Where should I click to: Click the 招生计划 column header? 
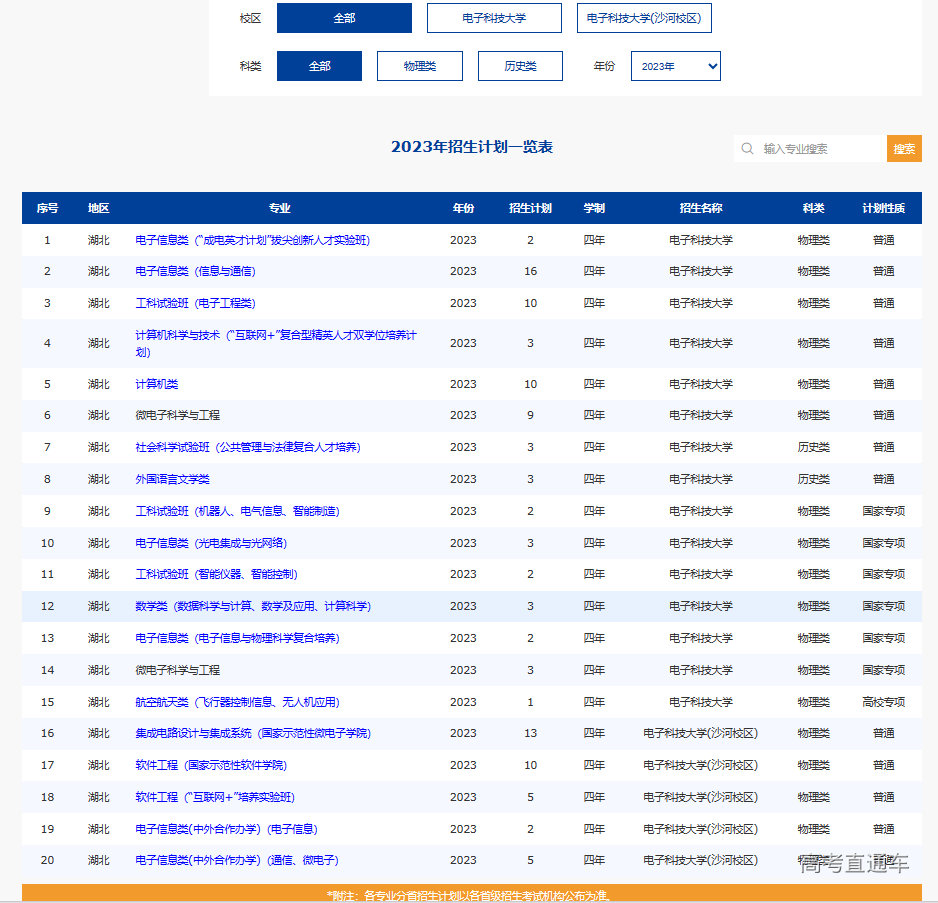point(530,208)
